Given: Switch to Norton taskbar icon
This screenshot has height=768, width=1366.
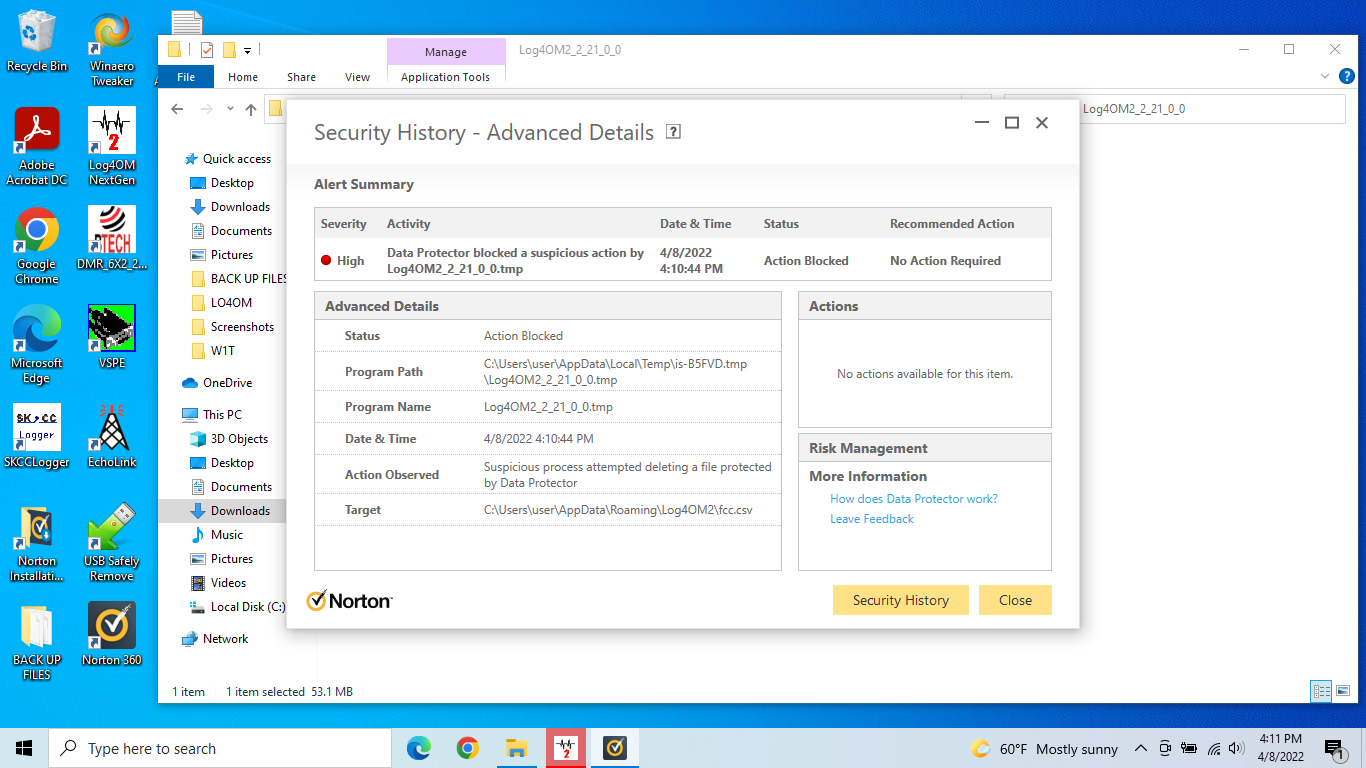Looking at the screenshot, I should [614, 748].
